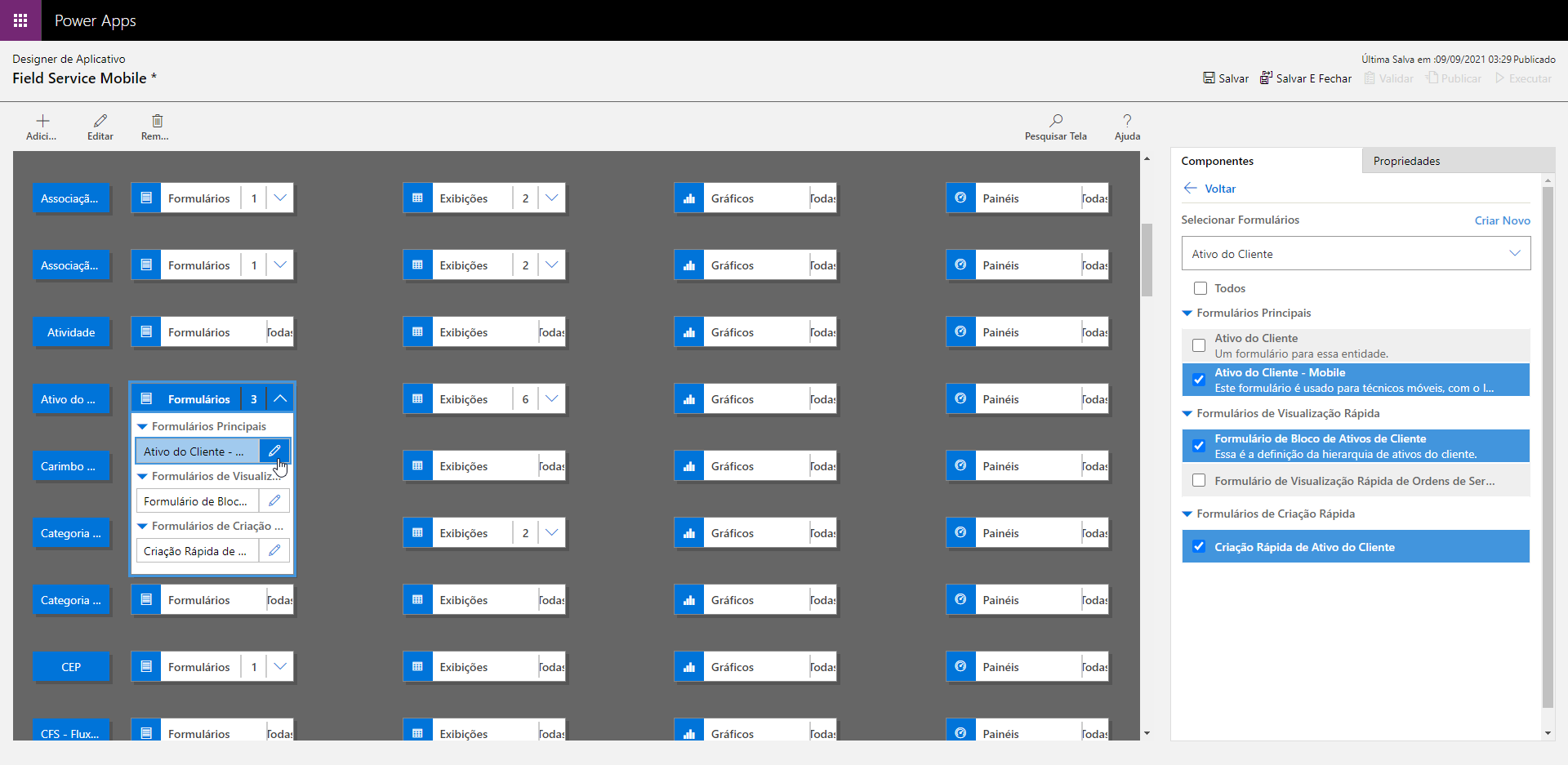This screenshot has height=765, width=1568.
Task: Expand Formulários chevron in CEP row
Action: [x=280, y=667]
